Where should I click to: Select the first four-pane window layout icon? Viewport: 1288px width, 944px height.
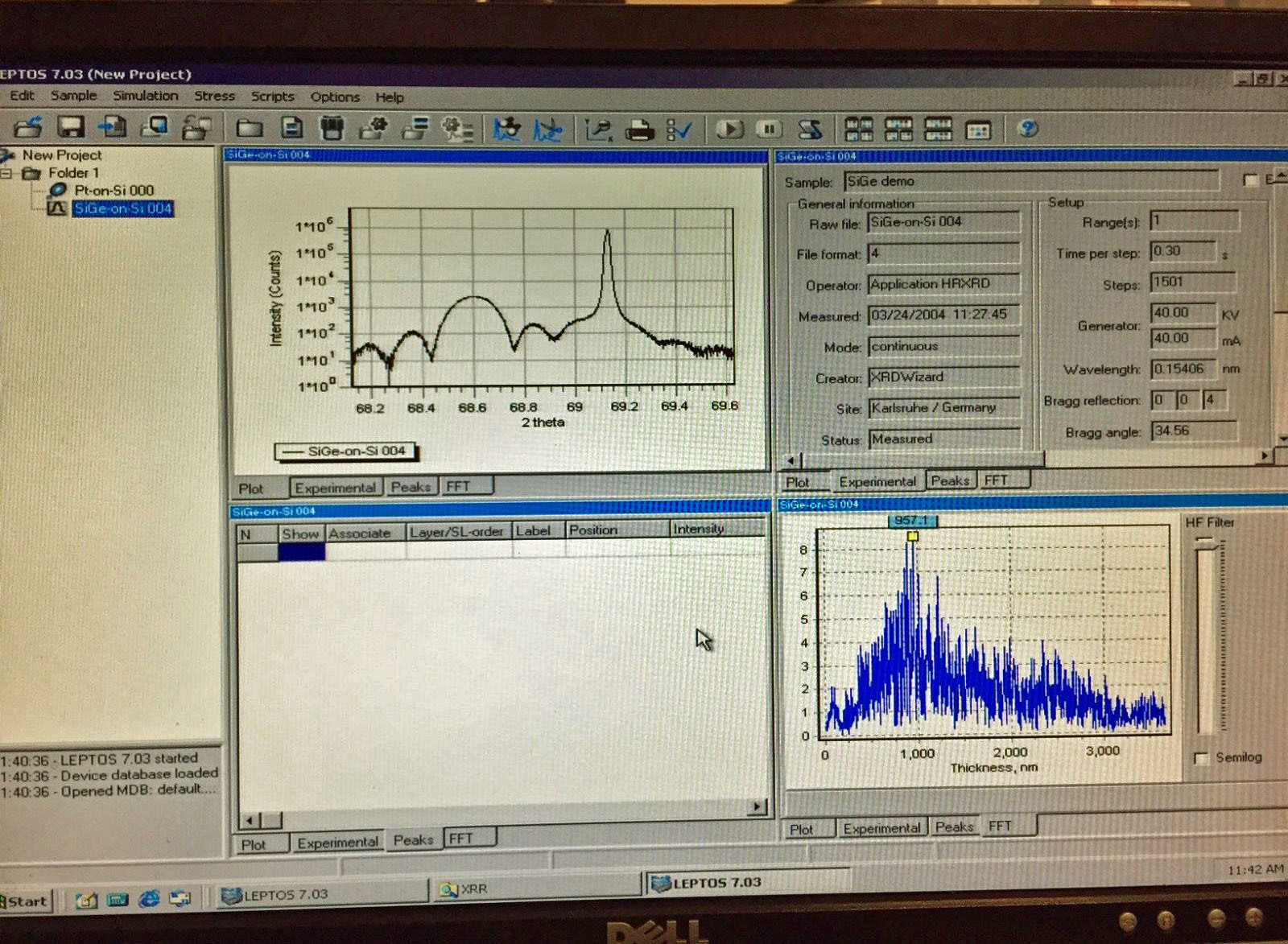click(858, 129)
